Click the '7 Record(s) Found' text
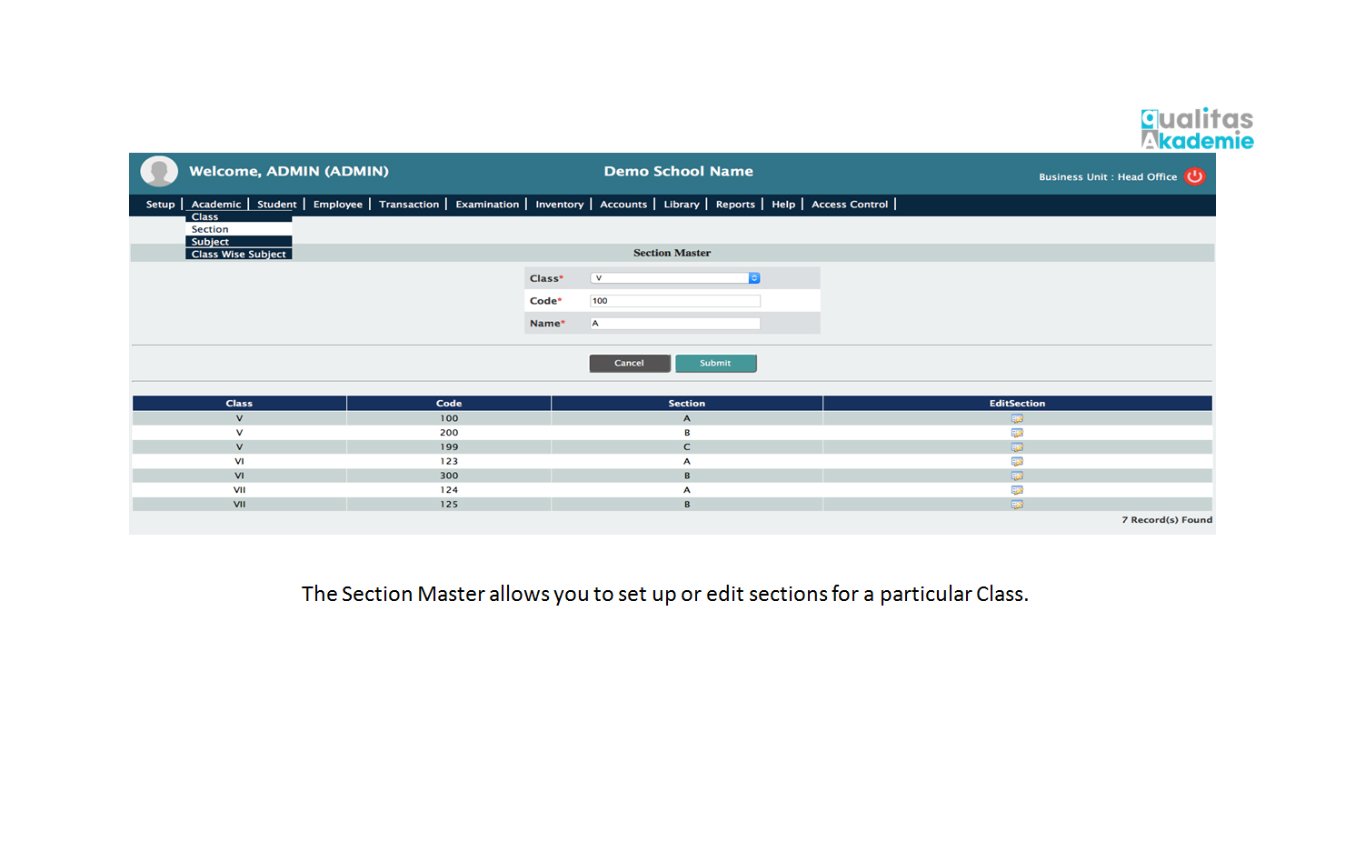 click(x=1166, y=520)
